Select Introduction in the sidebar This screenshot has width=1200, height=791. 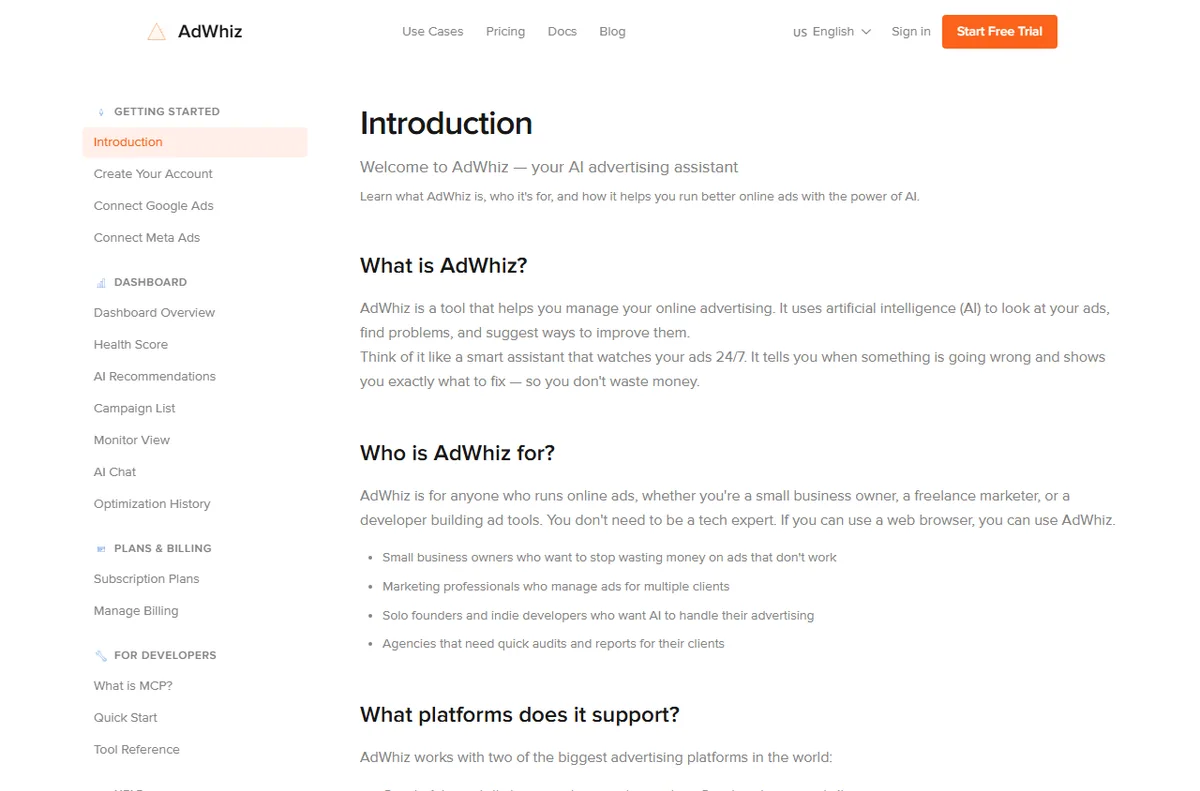[195, 142]
